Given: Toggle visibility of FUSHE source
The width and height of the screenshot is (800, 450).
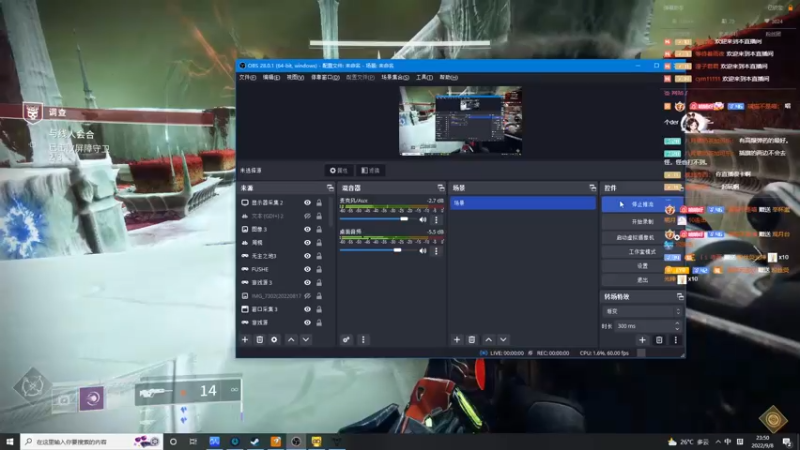Looking at the screenshot, I should coord(307,269).
